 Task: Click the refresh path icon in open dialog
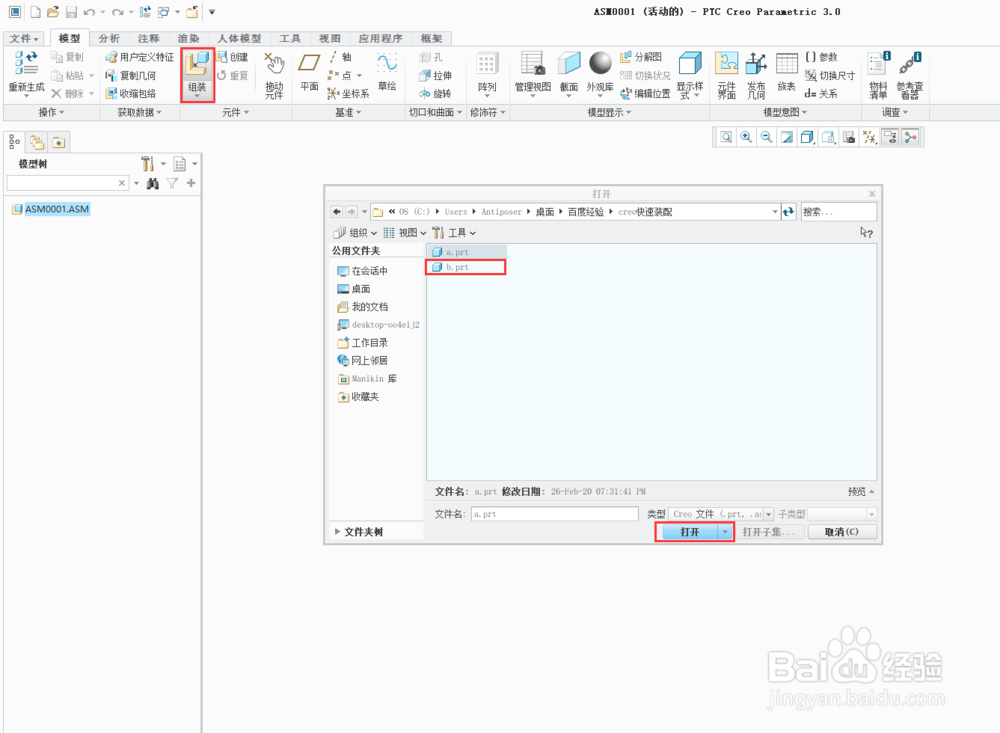coord(789,212)
